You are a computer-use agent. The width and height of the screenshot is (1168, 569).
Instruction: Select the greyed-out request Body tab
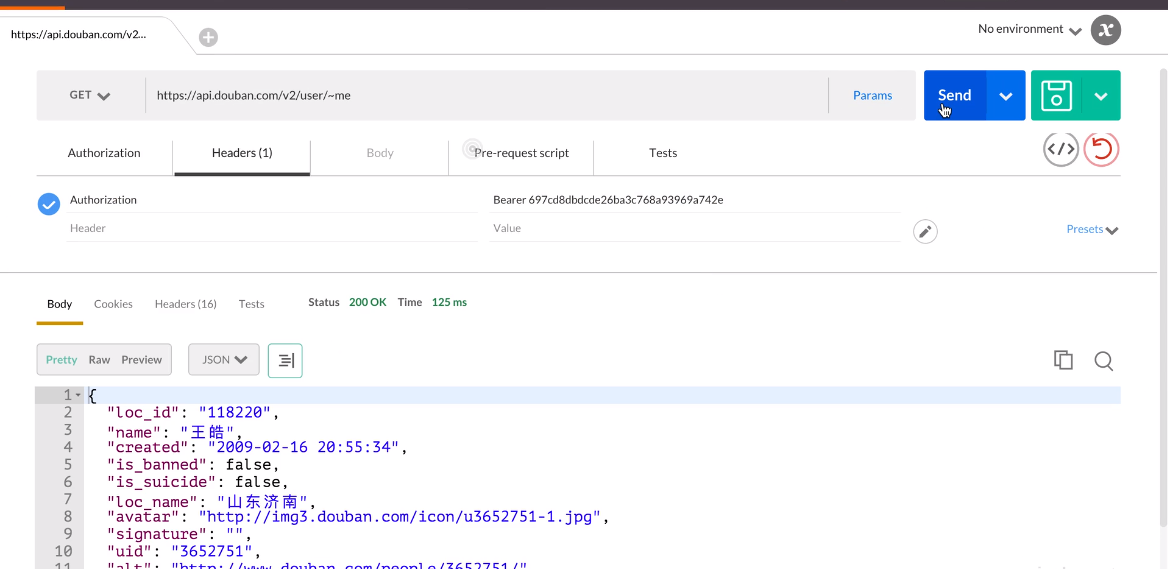(x=380, y=153)
